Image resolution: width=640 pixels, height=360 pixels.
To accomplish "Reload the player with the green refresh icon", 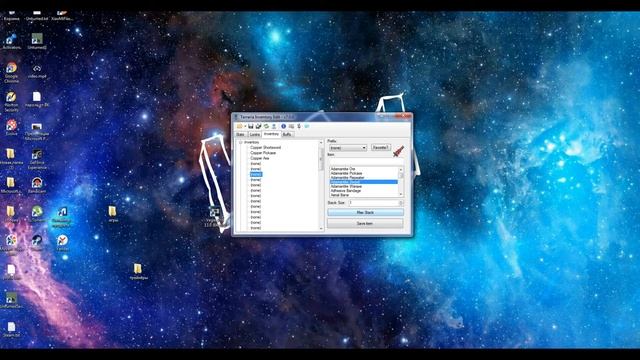I will pos(266,127).
